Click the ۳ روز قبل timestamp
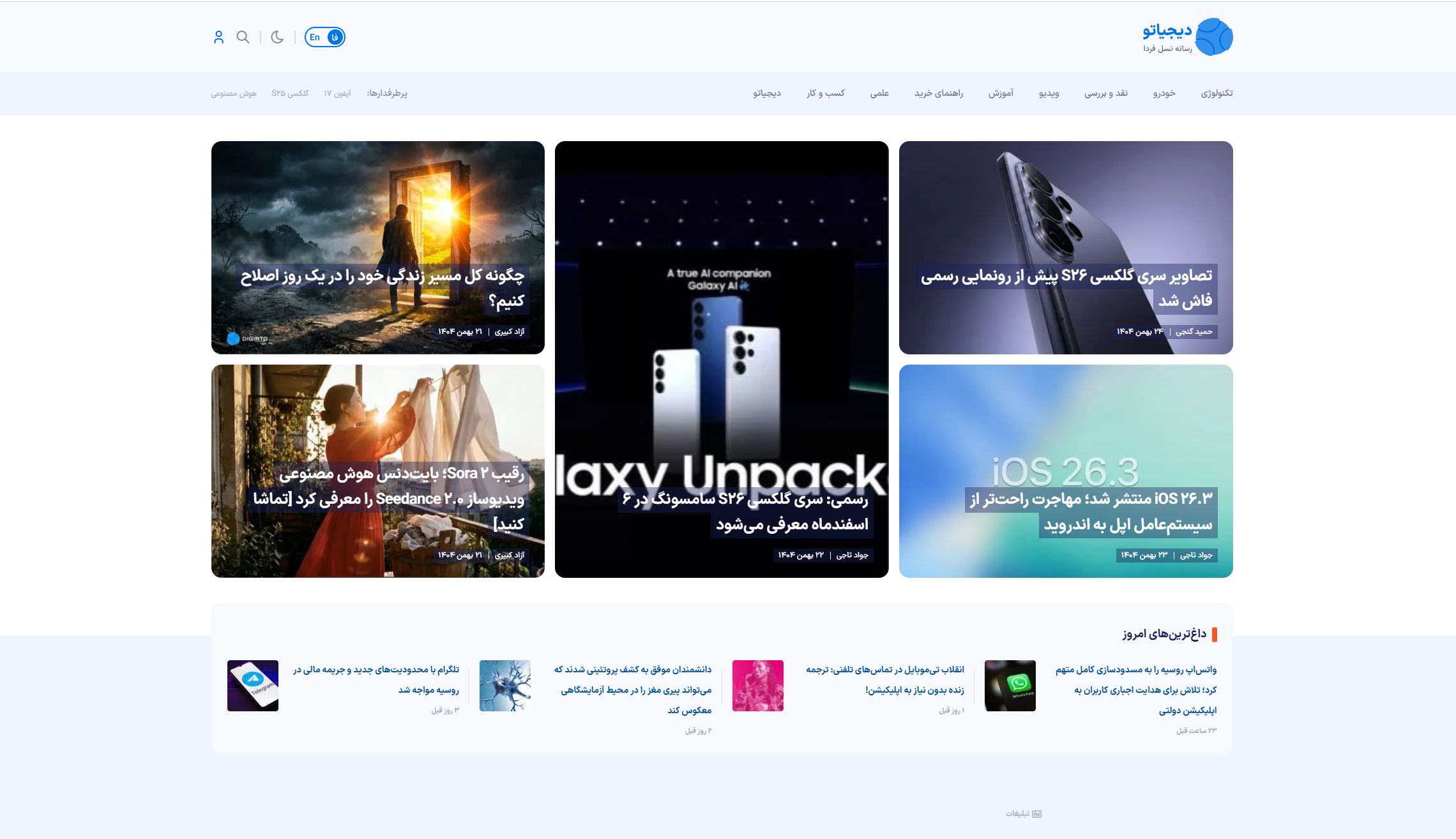The width and height of the screenshot is (1456, 839). [445, 710]
